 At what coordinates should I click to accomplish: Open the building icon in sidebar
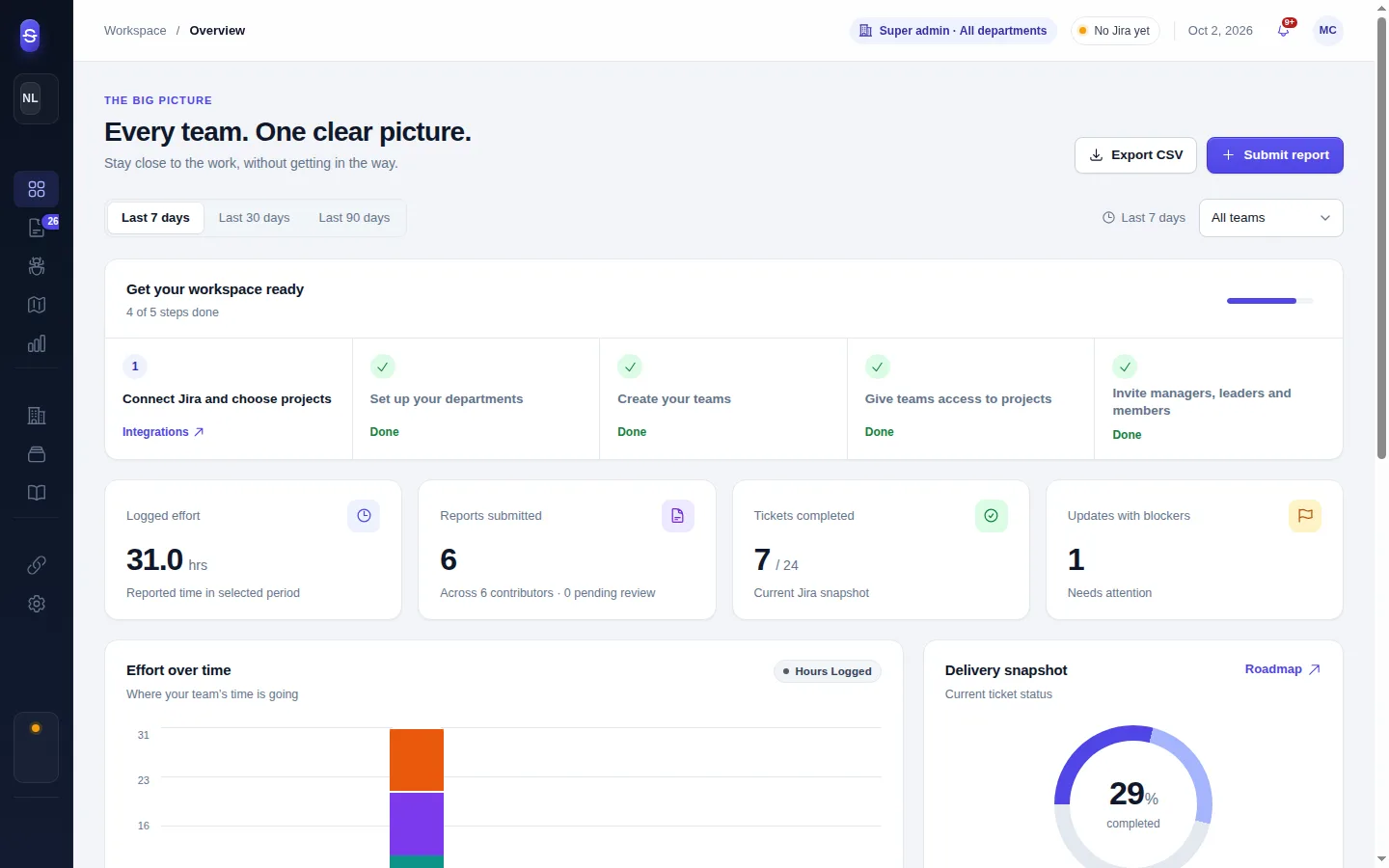click(x=37, y=416)
